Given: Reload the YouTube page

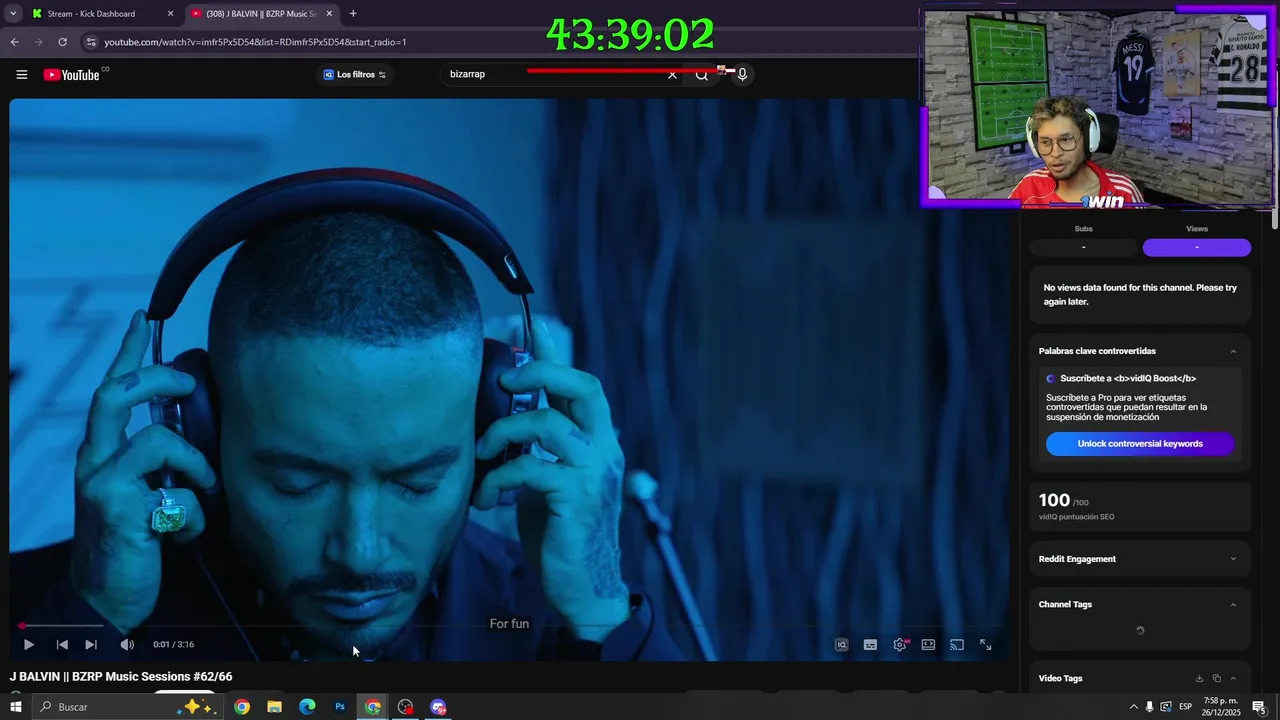Looking at the screenshot, I should pos(62,42).
